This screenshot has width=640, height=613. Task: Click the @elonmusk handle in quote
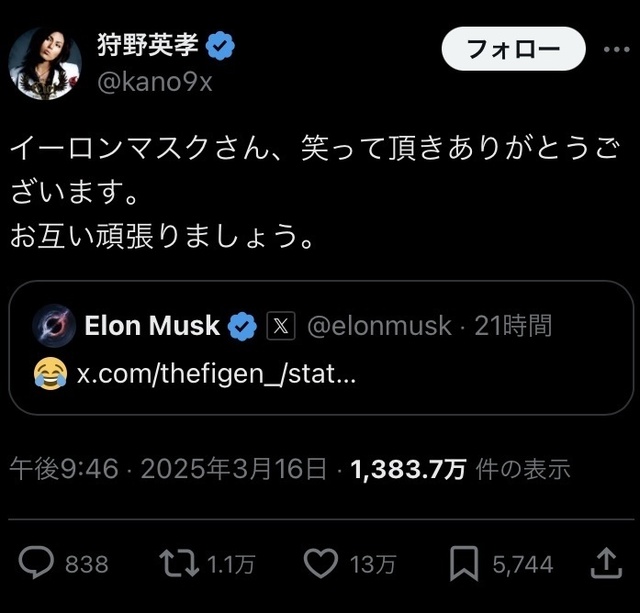[379, 326]
